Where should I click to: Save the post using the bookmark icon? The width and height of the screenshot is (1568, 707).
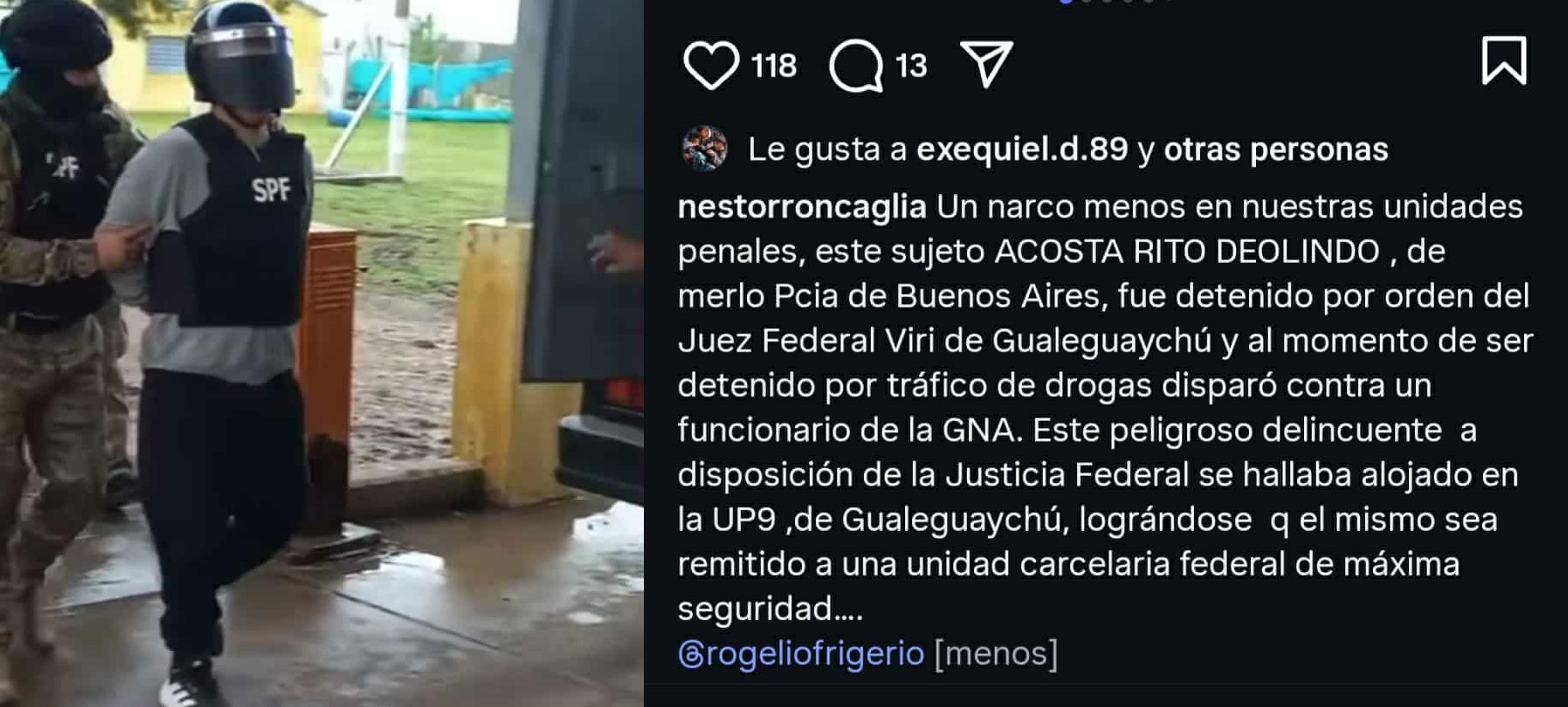(1504, 60)
